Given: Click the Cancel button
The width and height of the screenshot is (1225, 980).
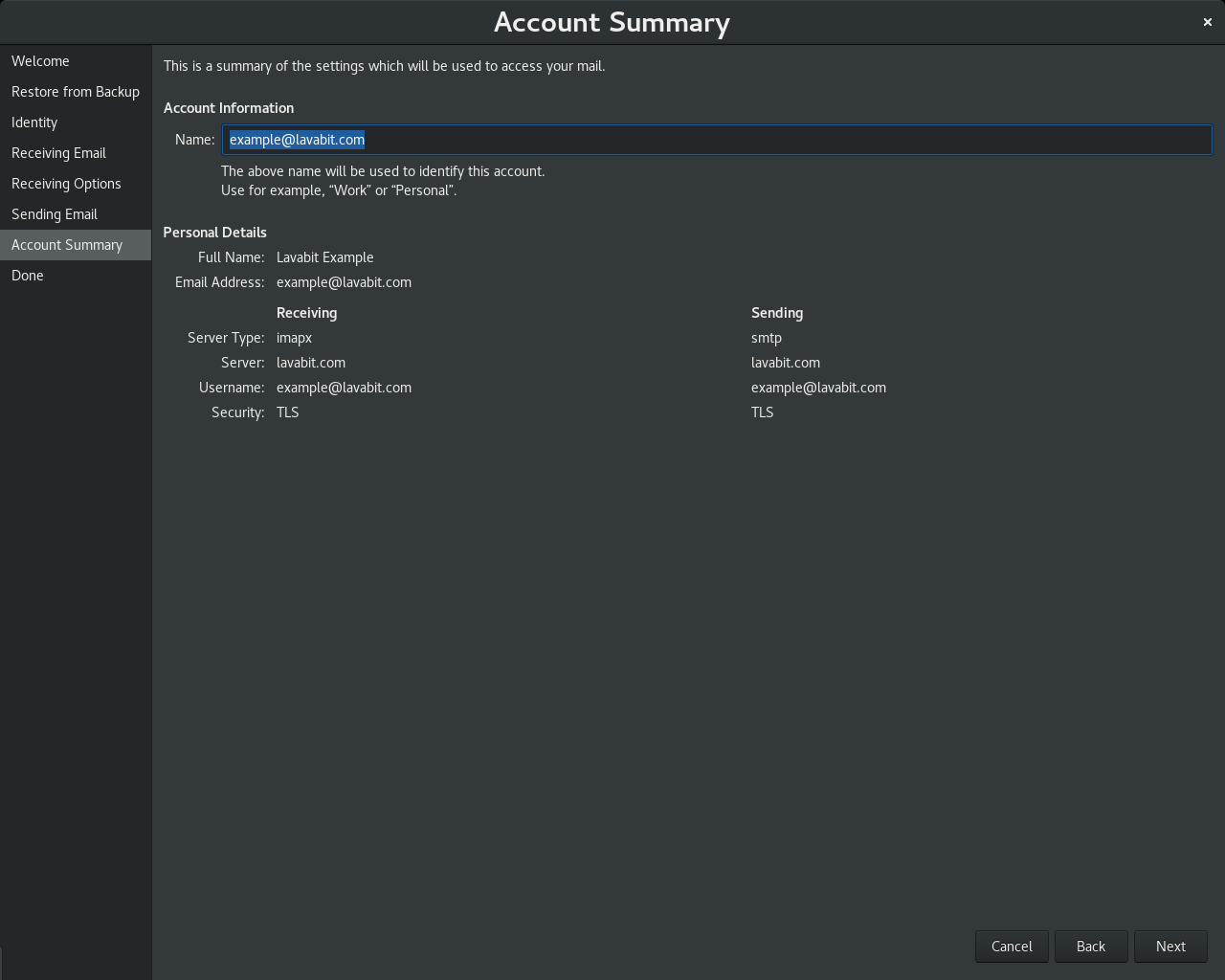Looking at the screenshot, I should (1012, 947).
